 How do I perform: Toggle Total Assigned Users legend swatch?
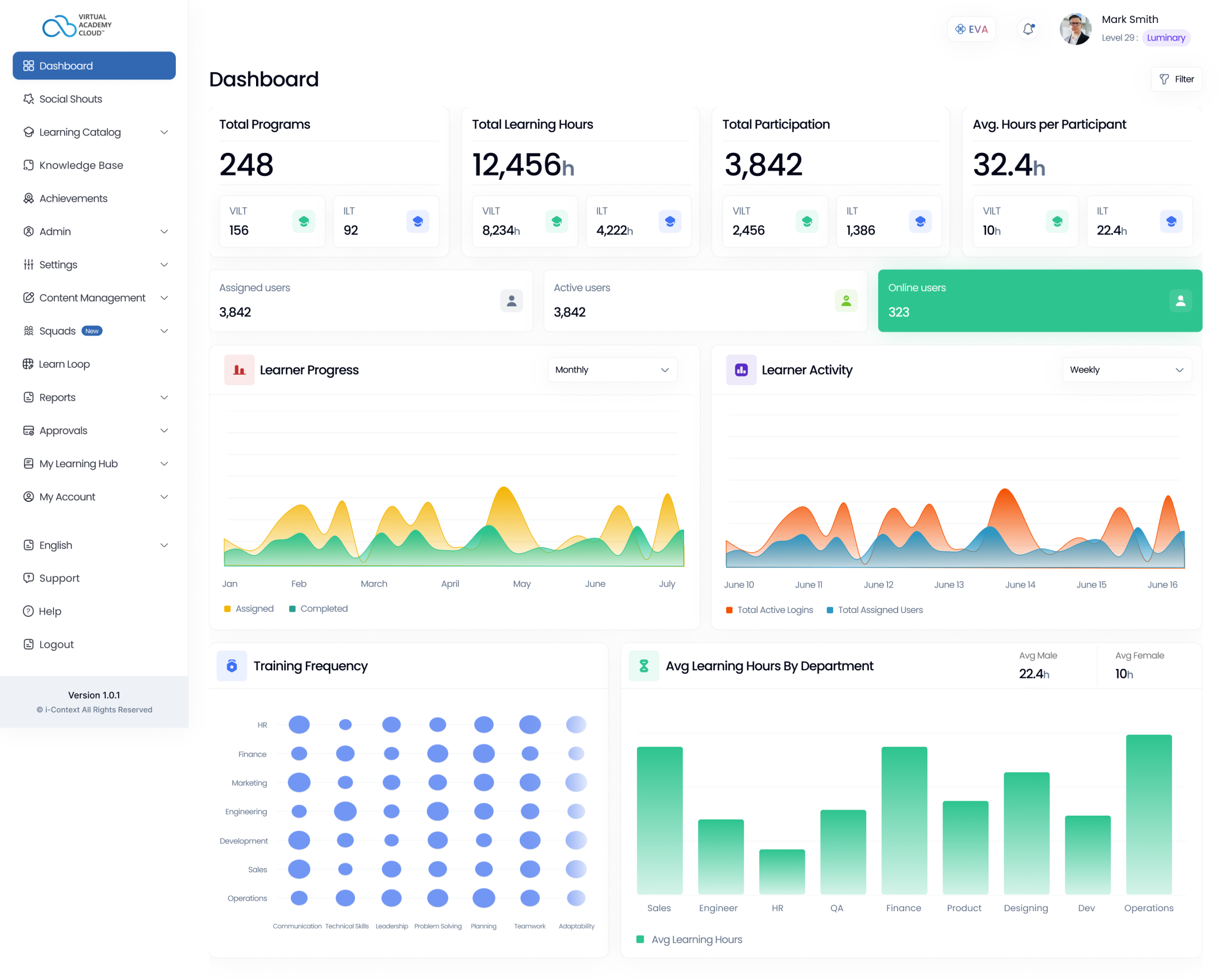coord(830,610)
